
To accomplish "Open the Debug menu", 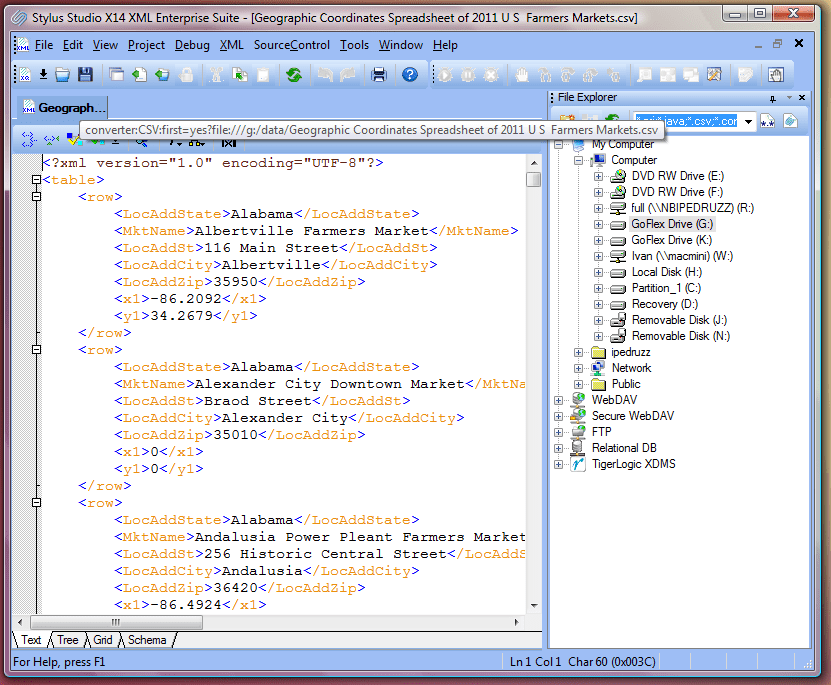I will tap(192, 46).
